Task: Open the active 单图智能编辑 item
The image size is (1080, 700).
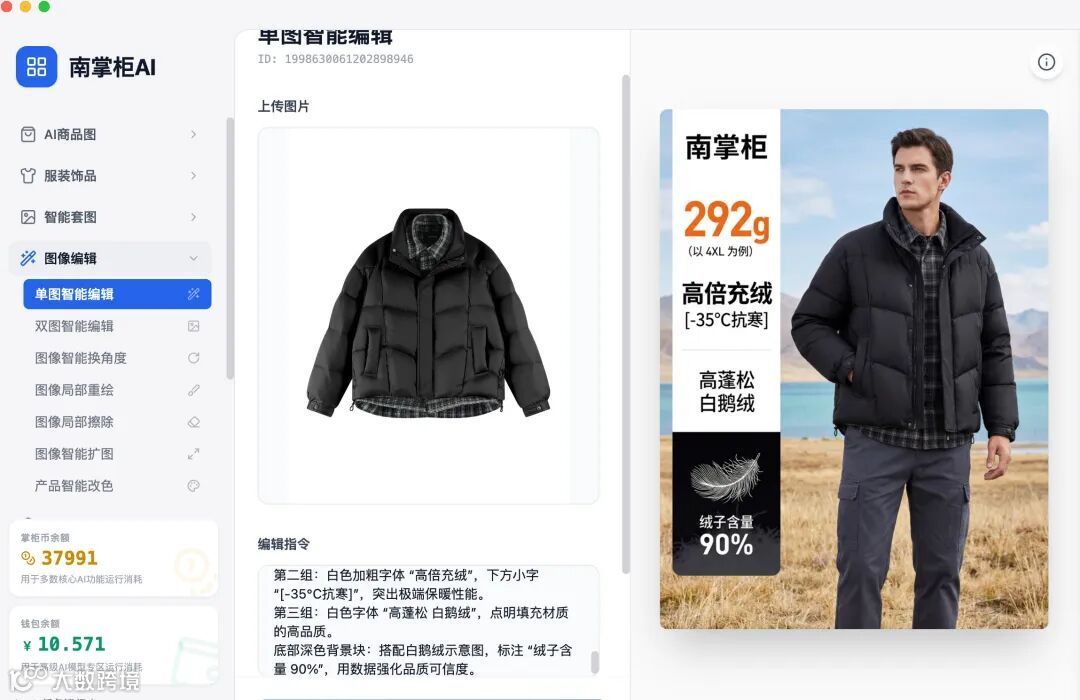Action: [x=117, y=294]
